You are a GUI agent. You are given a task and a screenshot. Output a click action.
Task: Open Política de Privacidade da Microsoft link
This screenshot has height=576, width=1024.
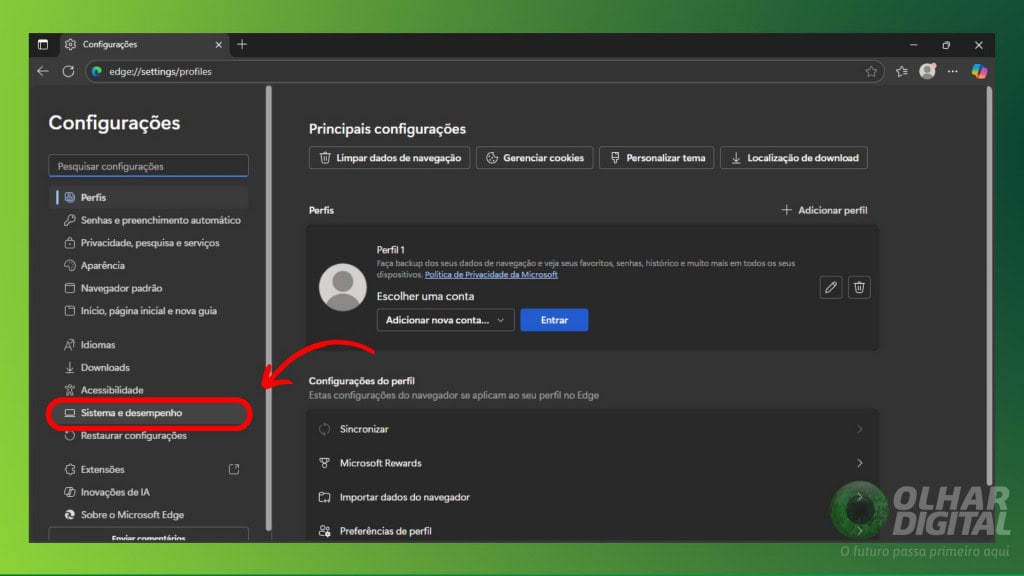tap(491, 275)
